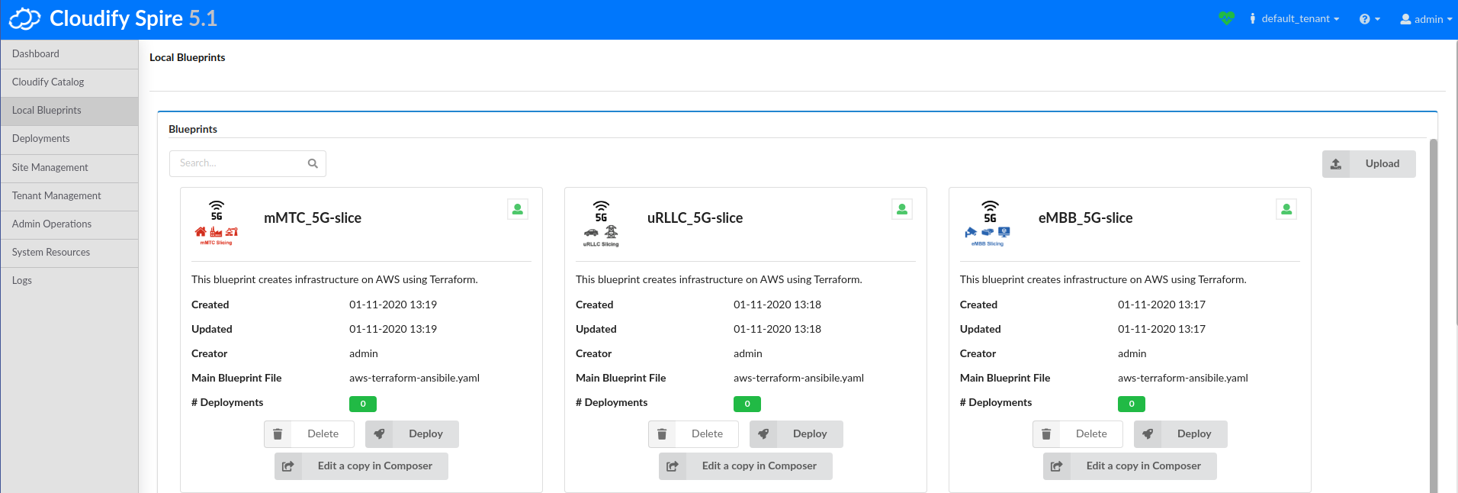Click share icon on uRLLC_5G-slice Composer button
Screen dimensions: 1458x493
673,466
